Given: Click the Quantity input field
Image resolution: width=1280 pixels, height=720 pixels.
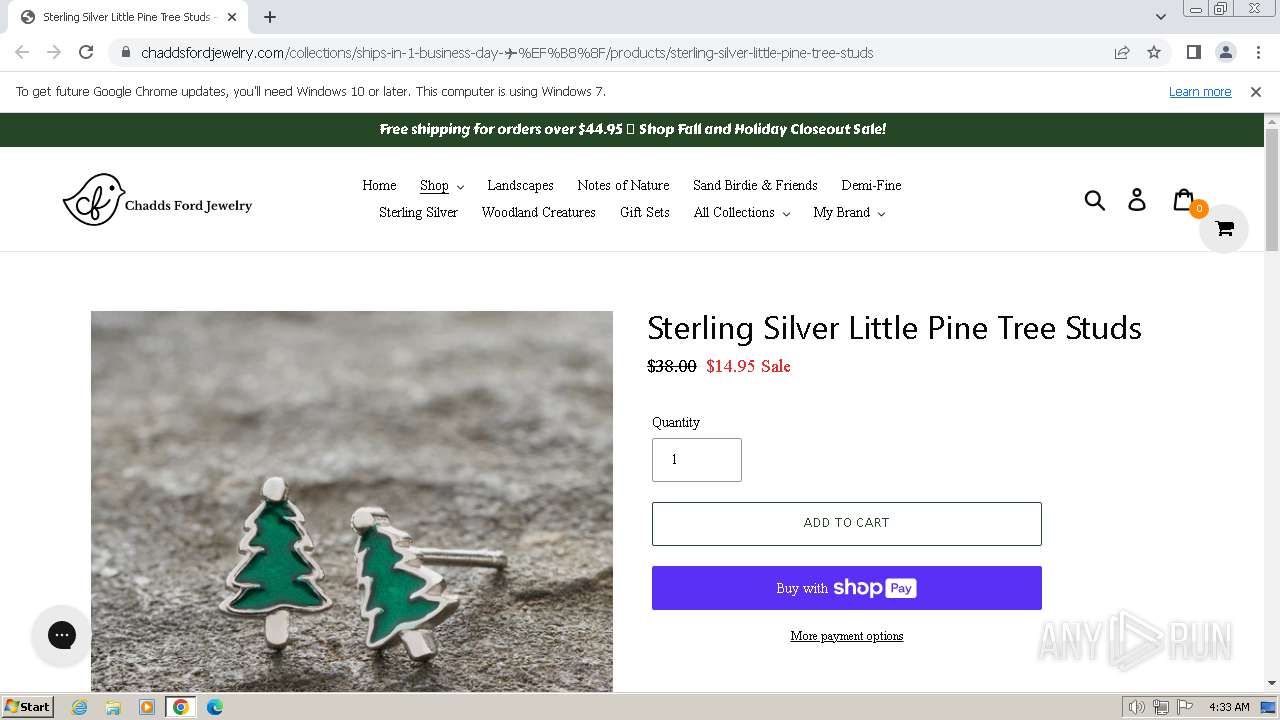Looking at the screenshot, I should (x=696, y=460).
